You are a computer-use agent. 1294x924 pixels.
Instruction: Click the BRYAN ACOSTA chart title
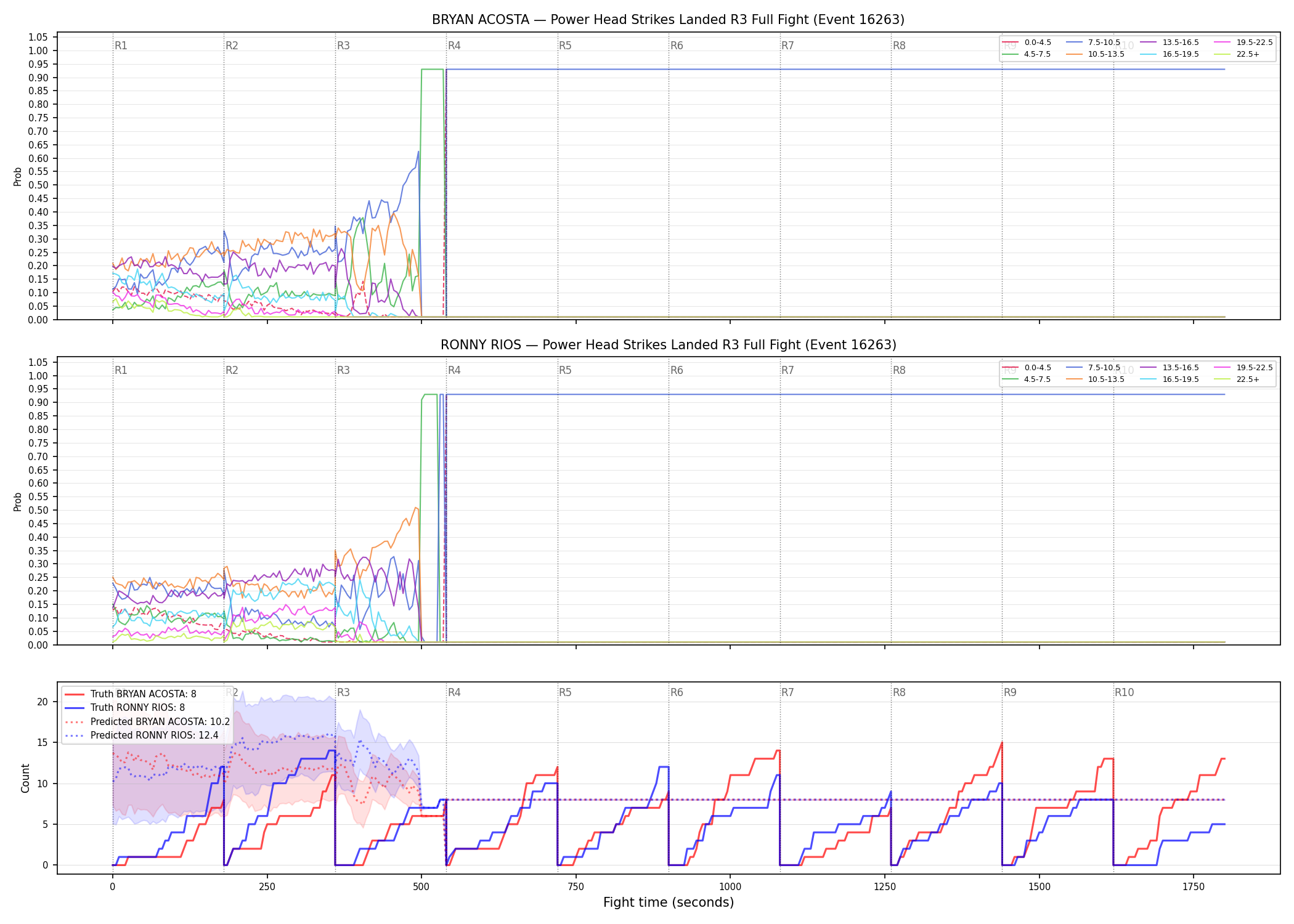click(x=668, y=20)
